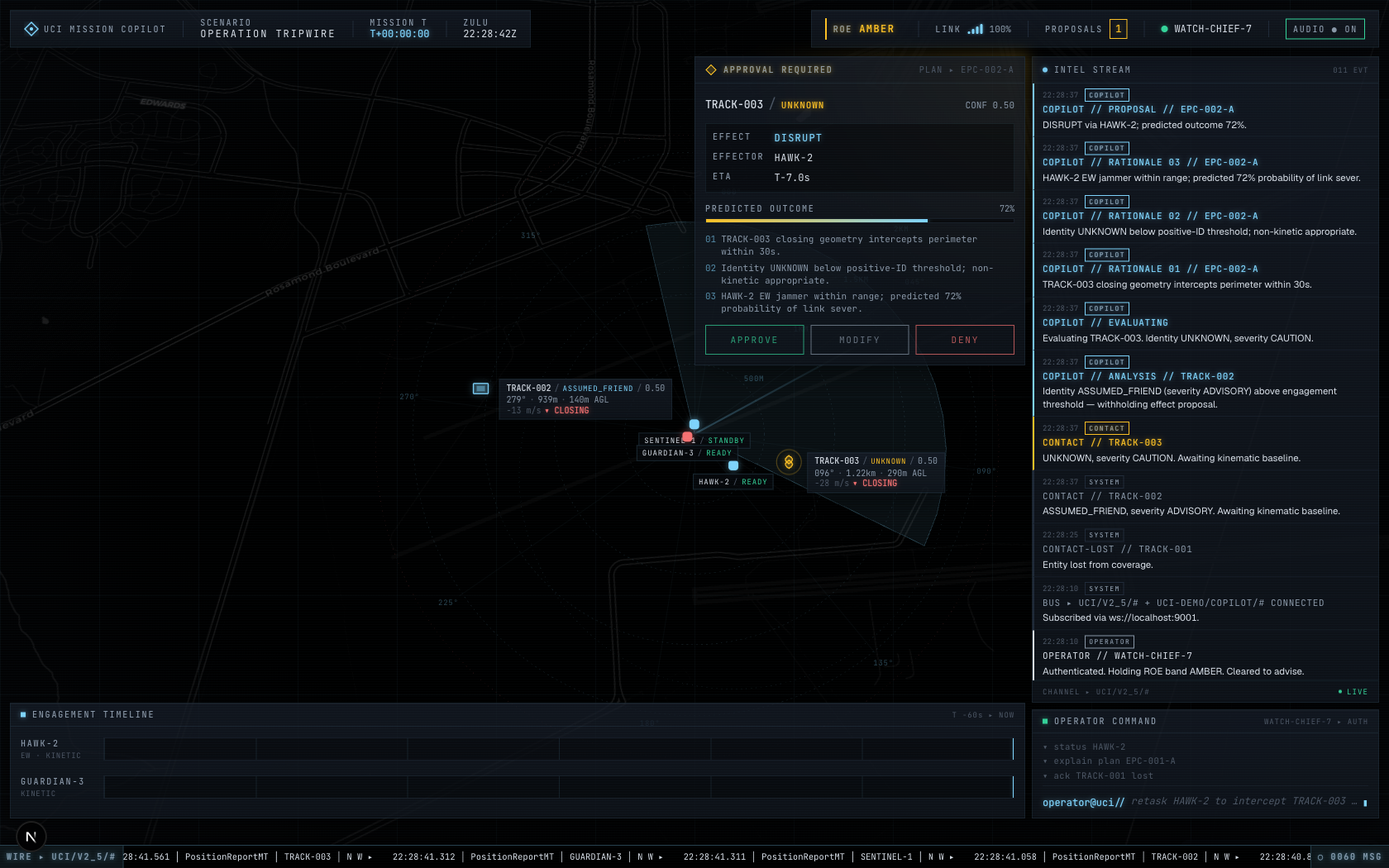Viewport: 1389px width, 868px height.
Task: Click the 0060 MSG counter
Action: 1349,857
